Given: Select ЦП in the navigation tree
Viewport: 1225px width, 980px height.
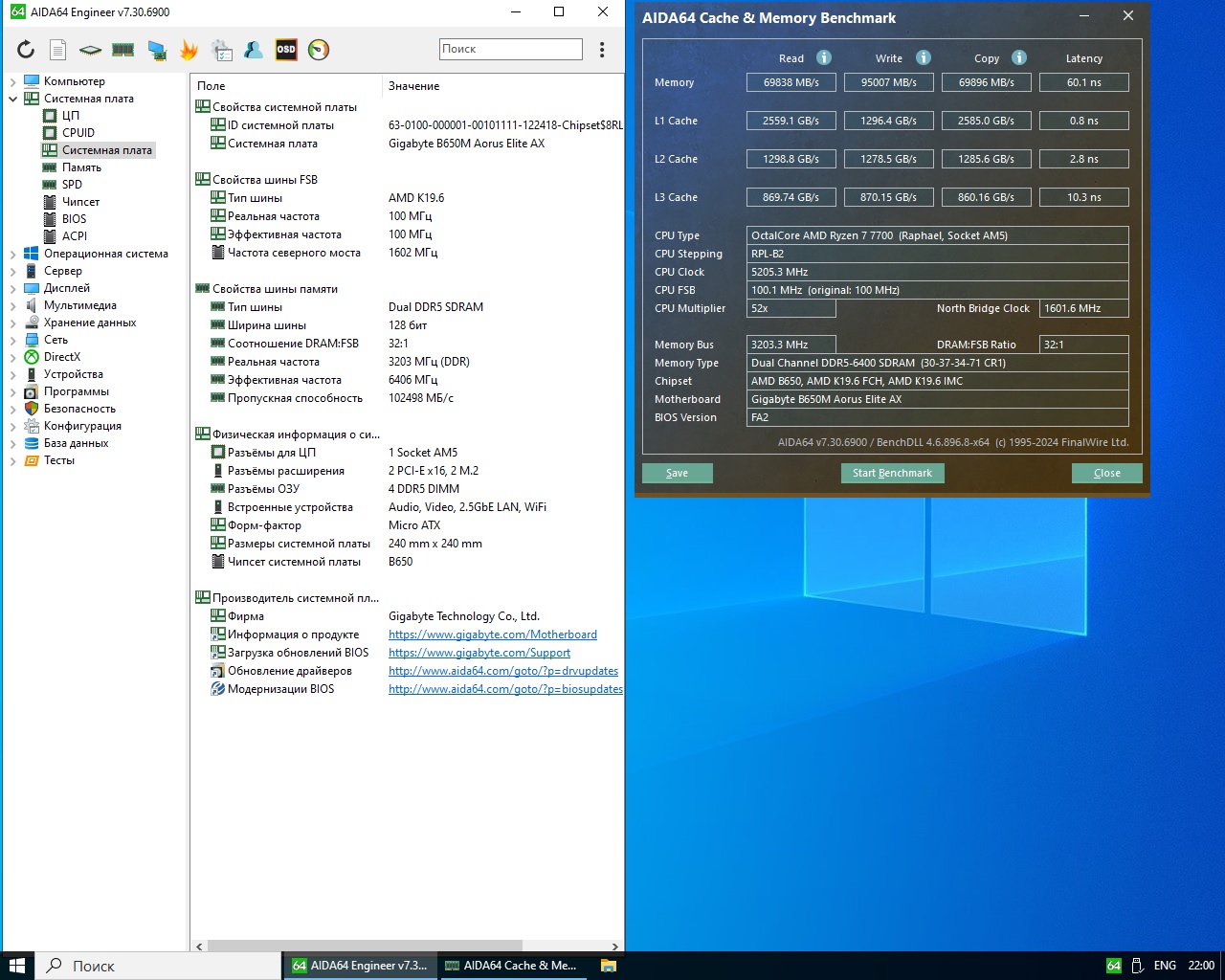Looking at the screenshot, I should (x=71, y=116).
